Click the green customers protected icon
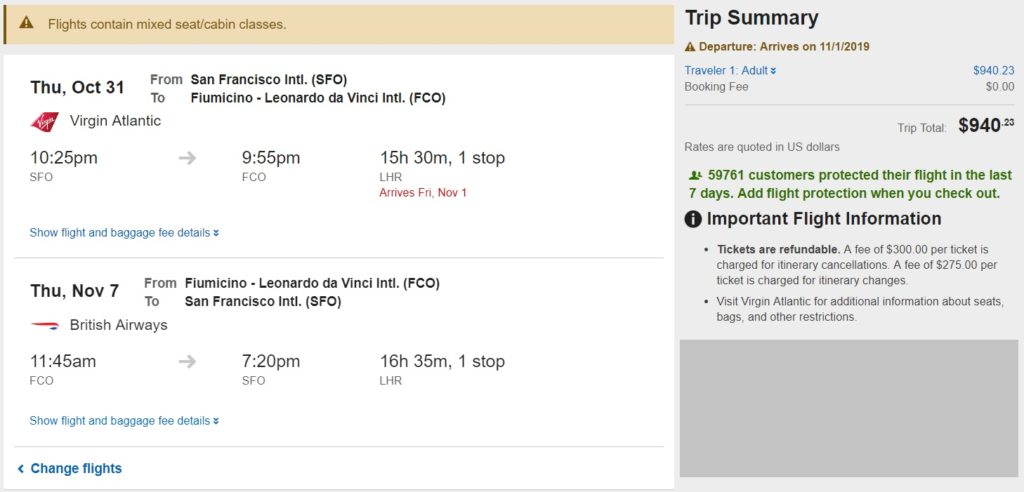Viewport: 1024px width, 492px height. click(695, 174)
